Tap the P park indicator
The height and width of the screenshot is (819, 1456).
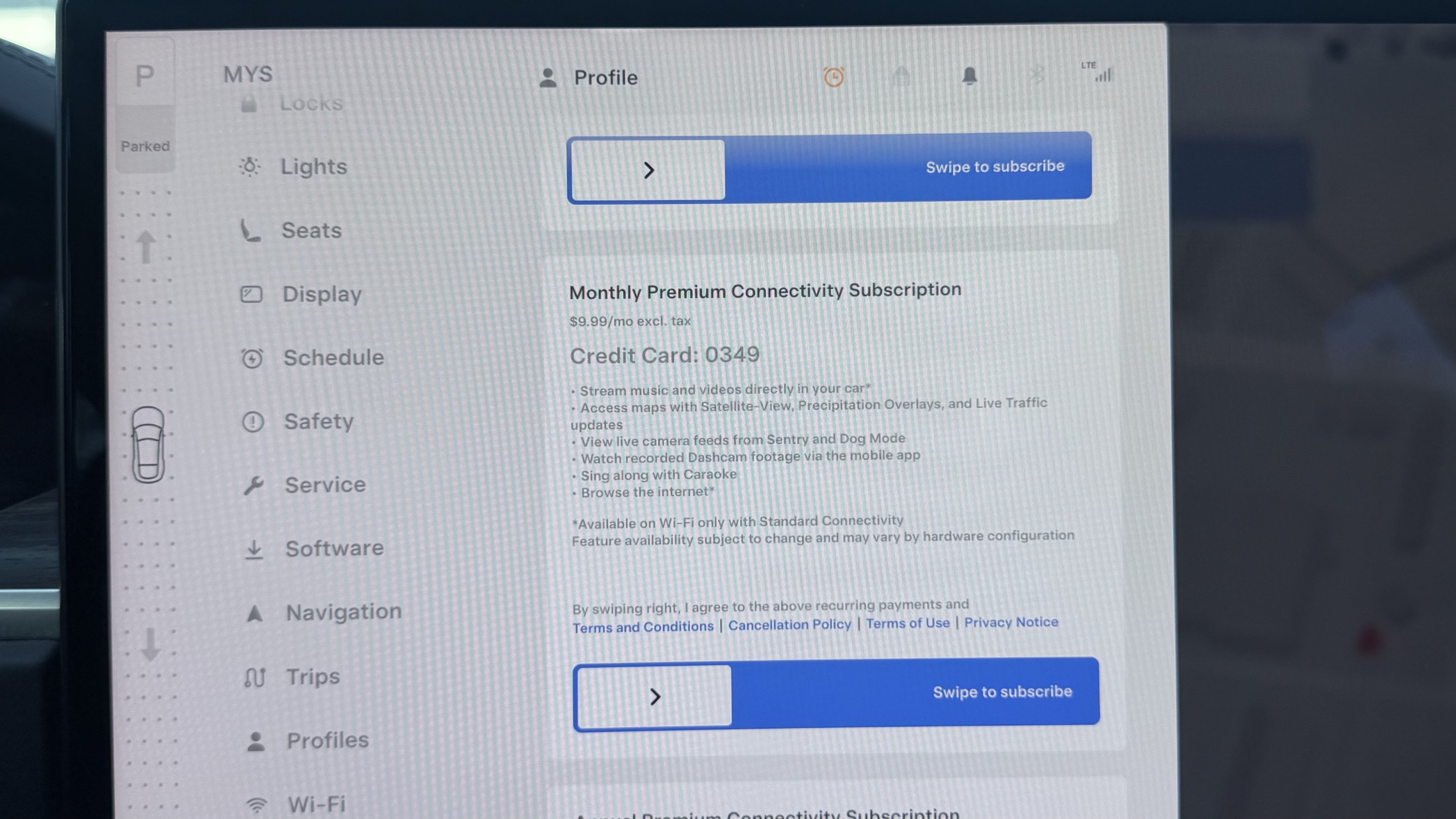pyautogui.click(x=145, y=75)
